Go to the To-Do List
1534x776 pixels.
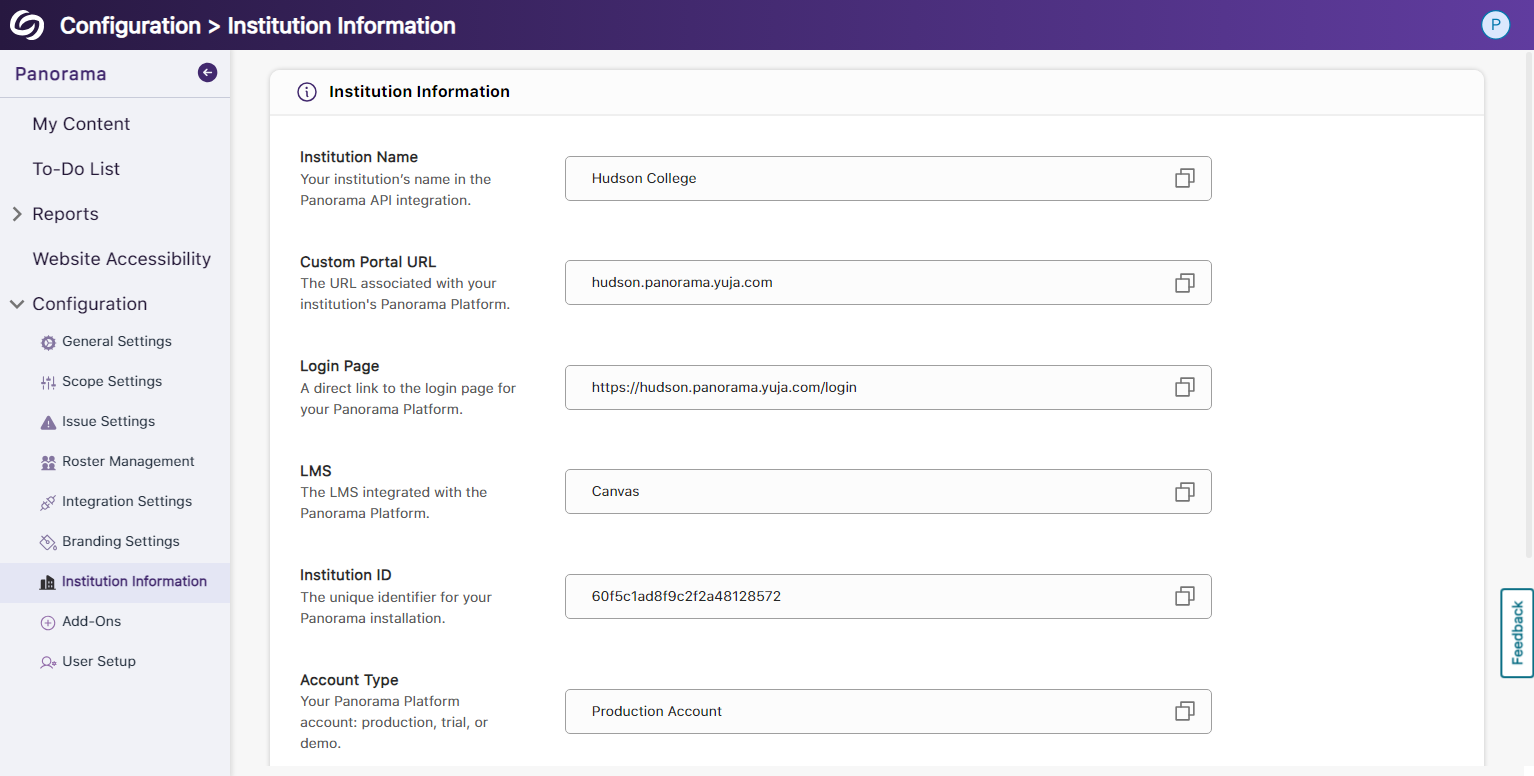[76, 169]
